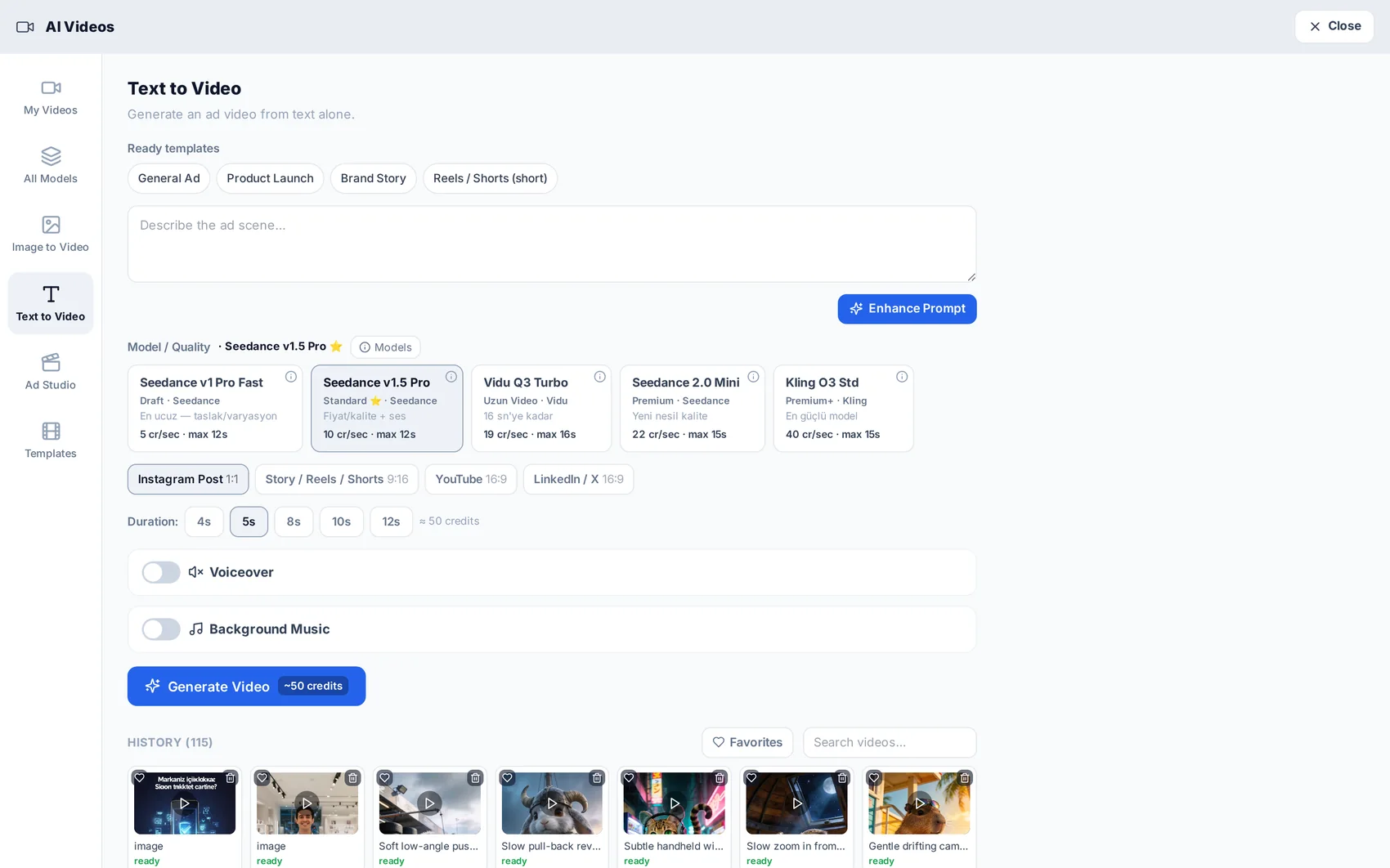The height and width of the screenshot is (868, 1390).
Task: Set duration to 5s
Action: coord(249,521)
